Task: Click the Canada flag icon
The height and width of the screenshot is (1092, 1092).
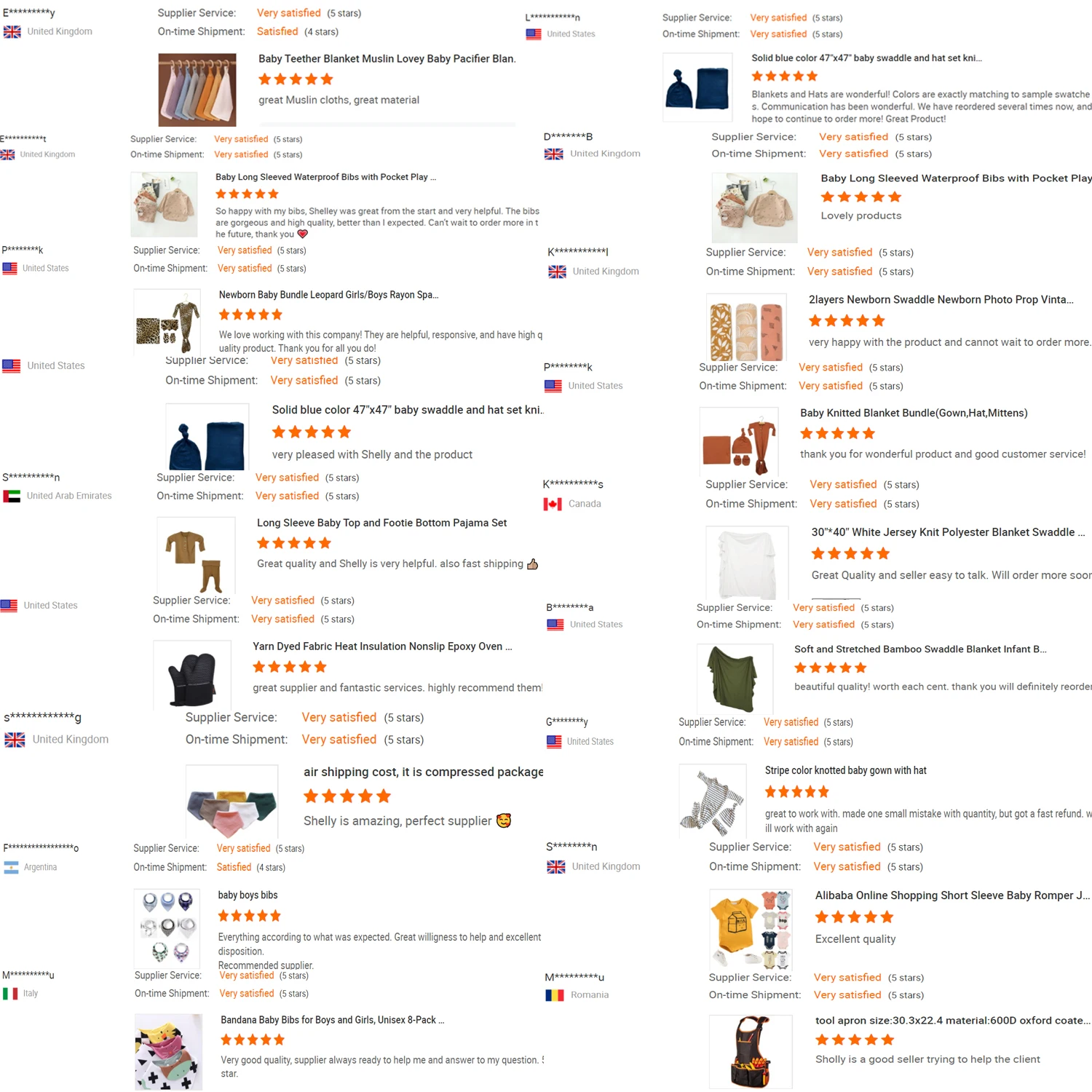Action: tap(553, 504)
